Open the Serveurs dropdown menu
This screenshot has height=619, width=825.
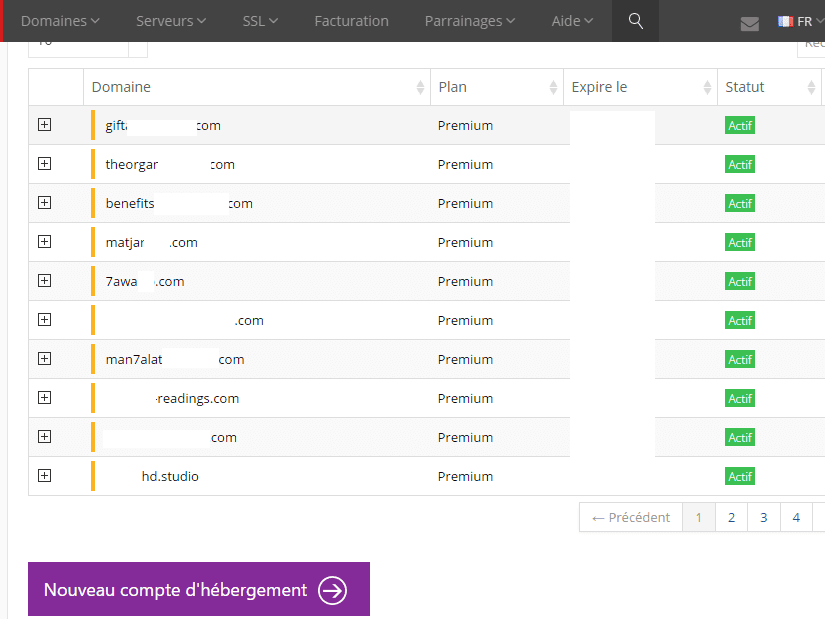(170, 20)
